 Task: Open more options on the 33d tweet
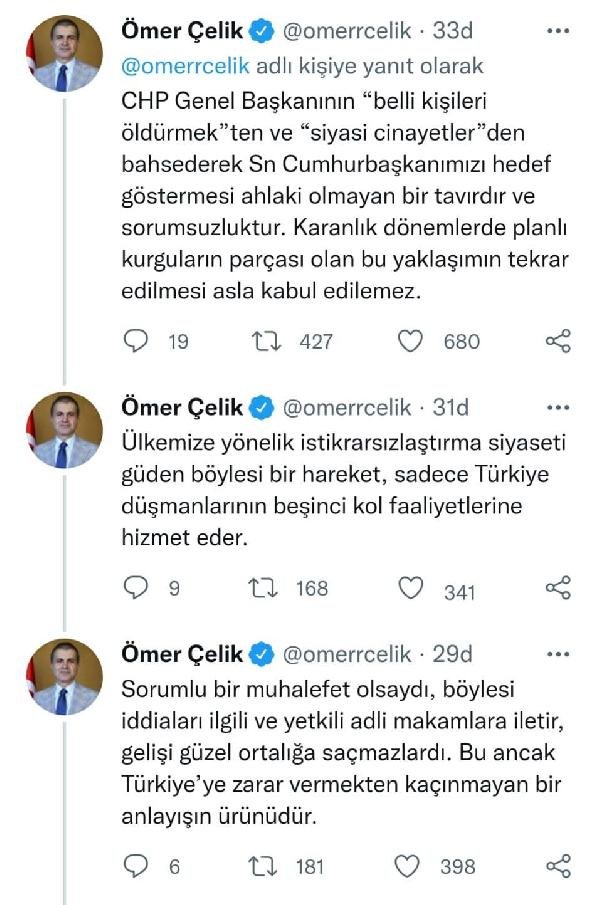click(558, 32)
